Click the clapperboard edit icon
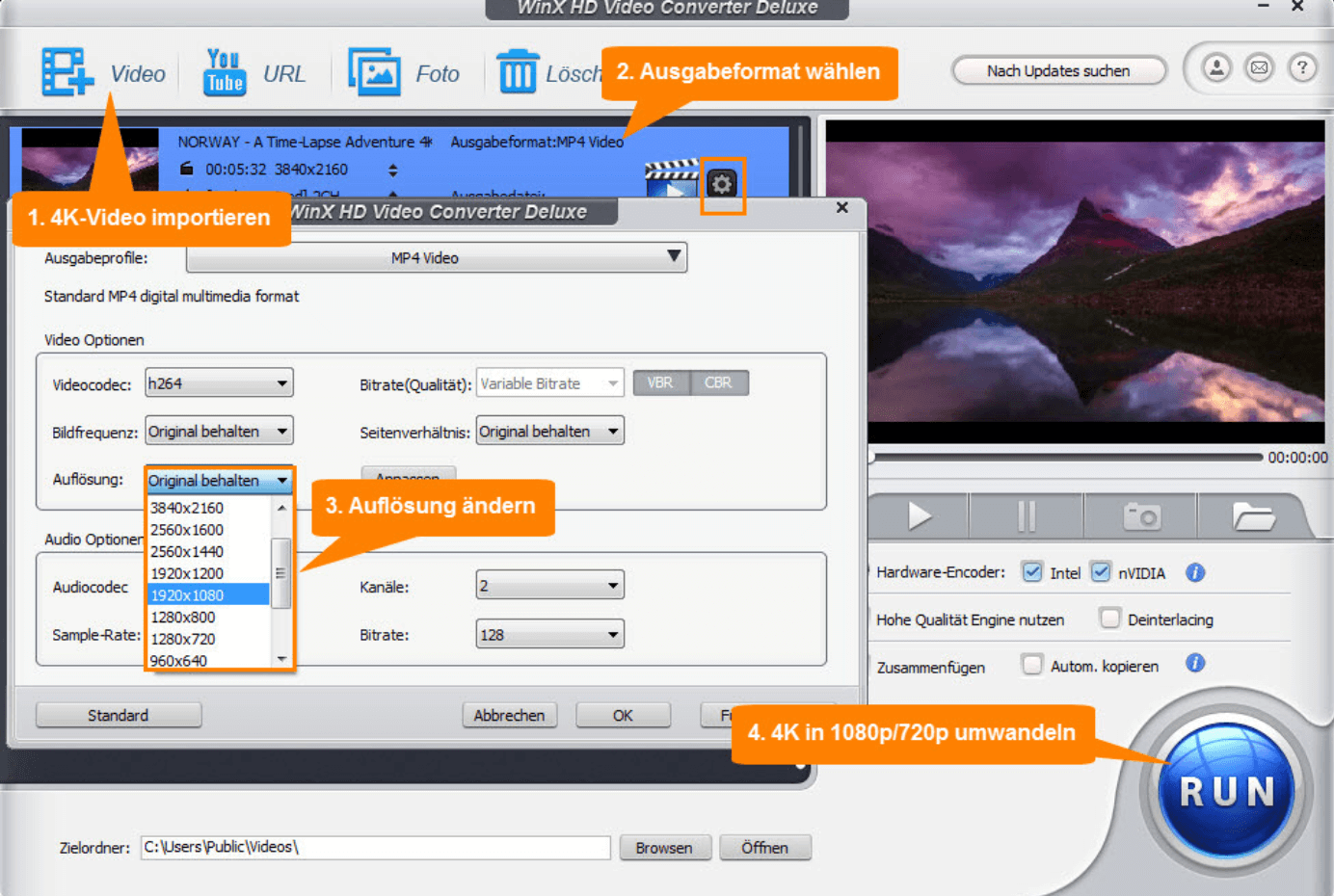Viewport: 1334px width, 896px height. click(672, 180)
